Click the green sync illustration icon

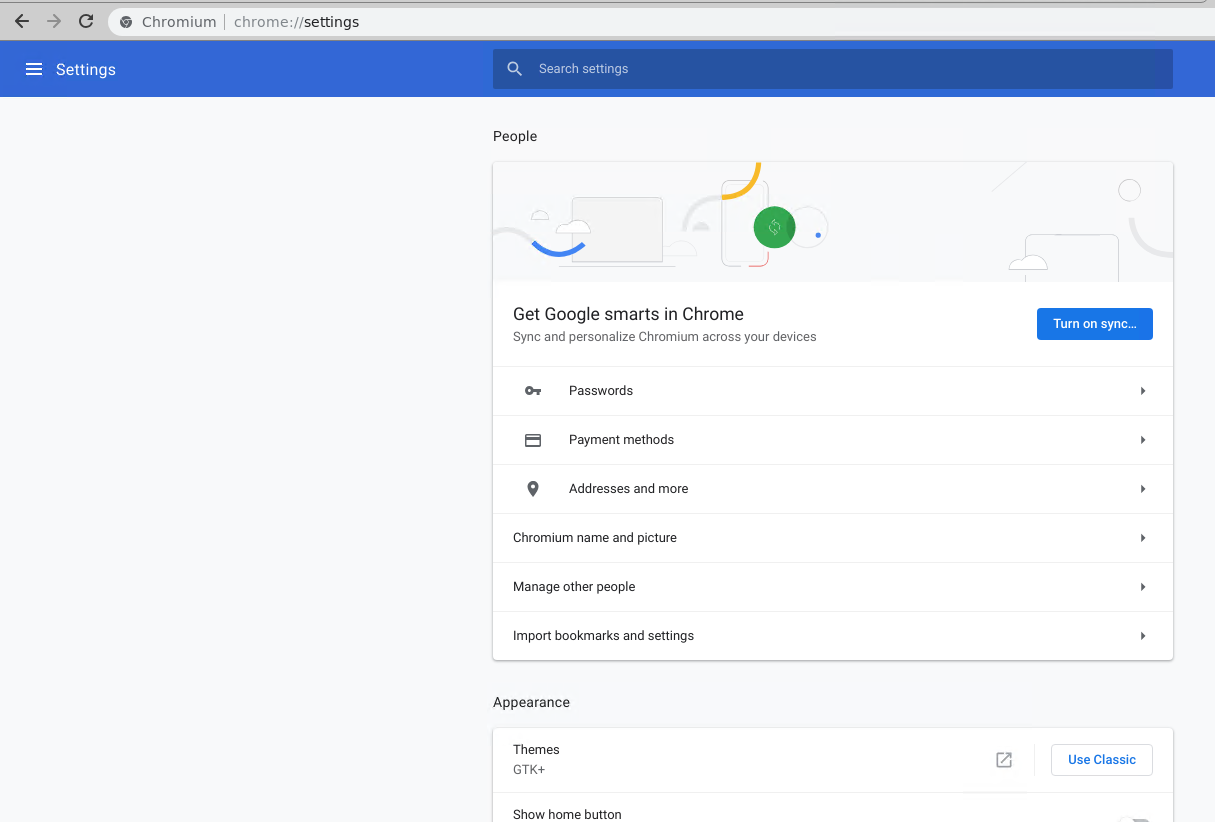(774, 227)
